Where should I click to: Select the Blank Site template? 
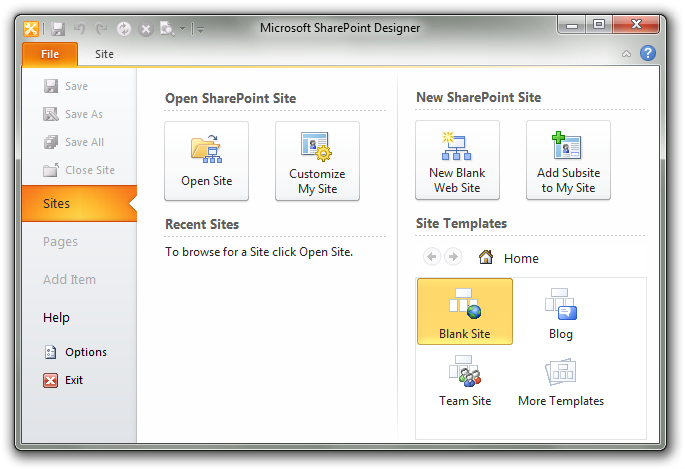(465, 312)
